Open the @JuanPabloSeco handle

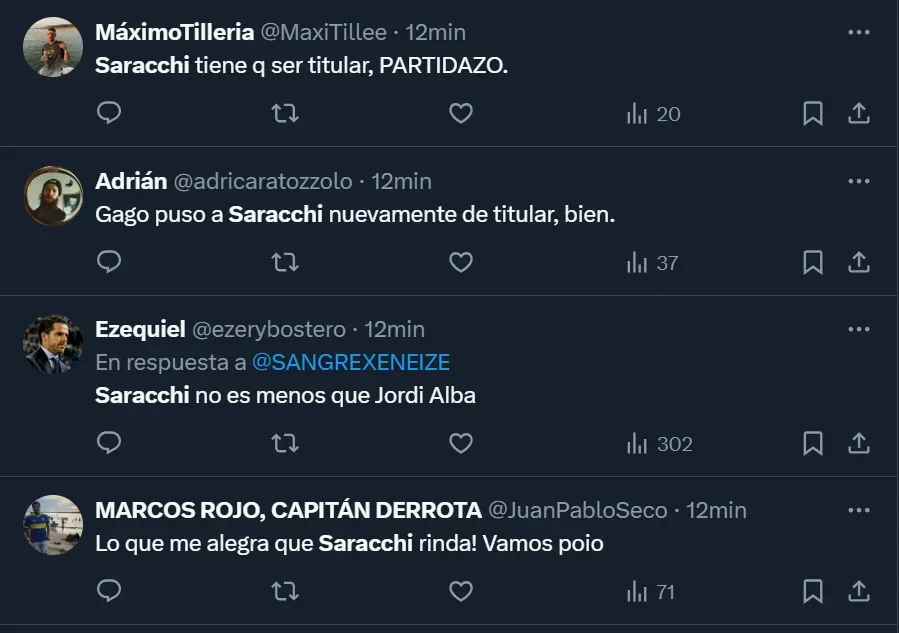pyautogui.click(x=577, y=510)
